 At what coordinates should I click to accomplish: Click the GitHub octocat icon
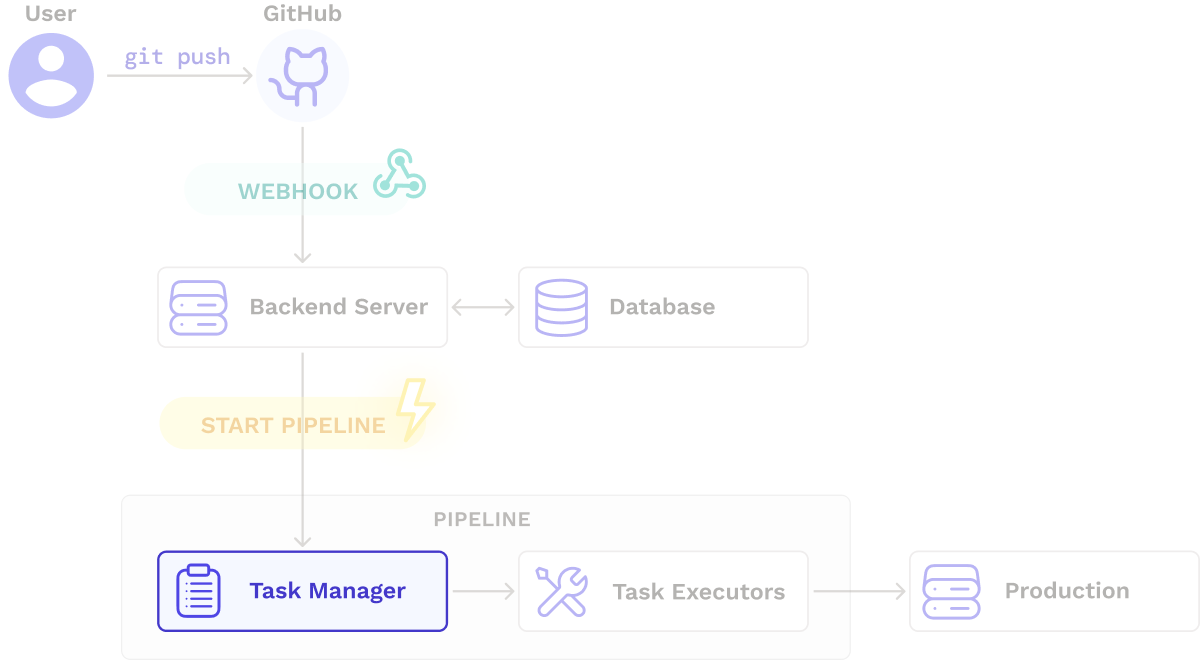pyautogui.click(x=302, y=75)
